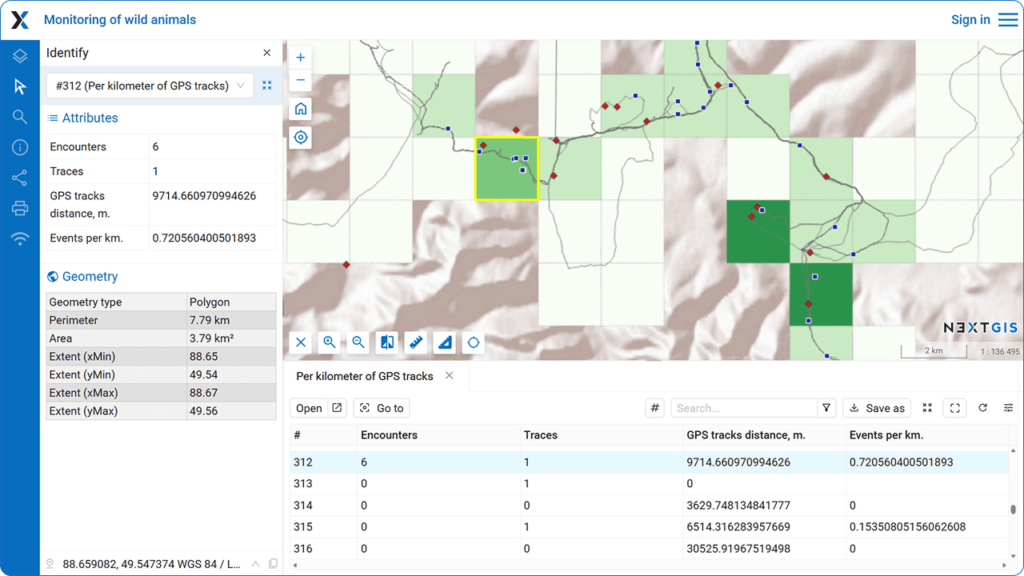
Task: Toggle the # row numbers in the table
Action: tap(655, 408)
